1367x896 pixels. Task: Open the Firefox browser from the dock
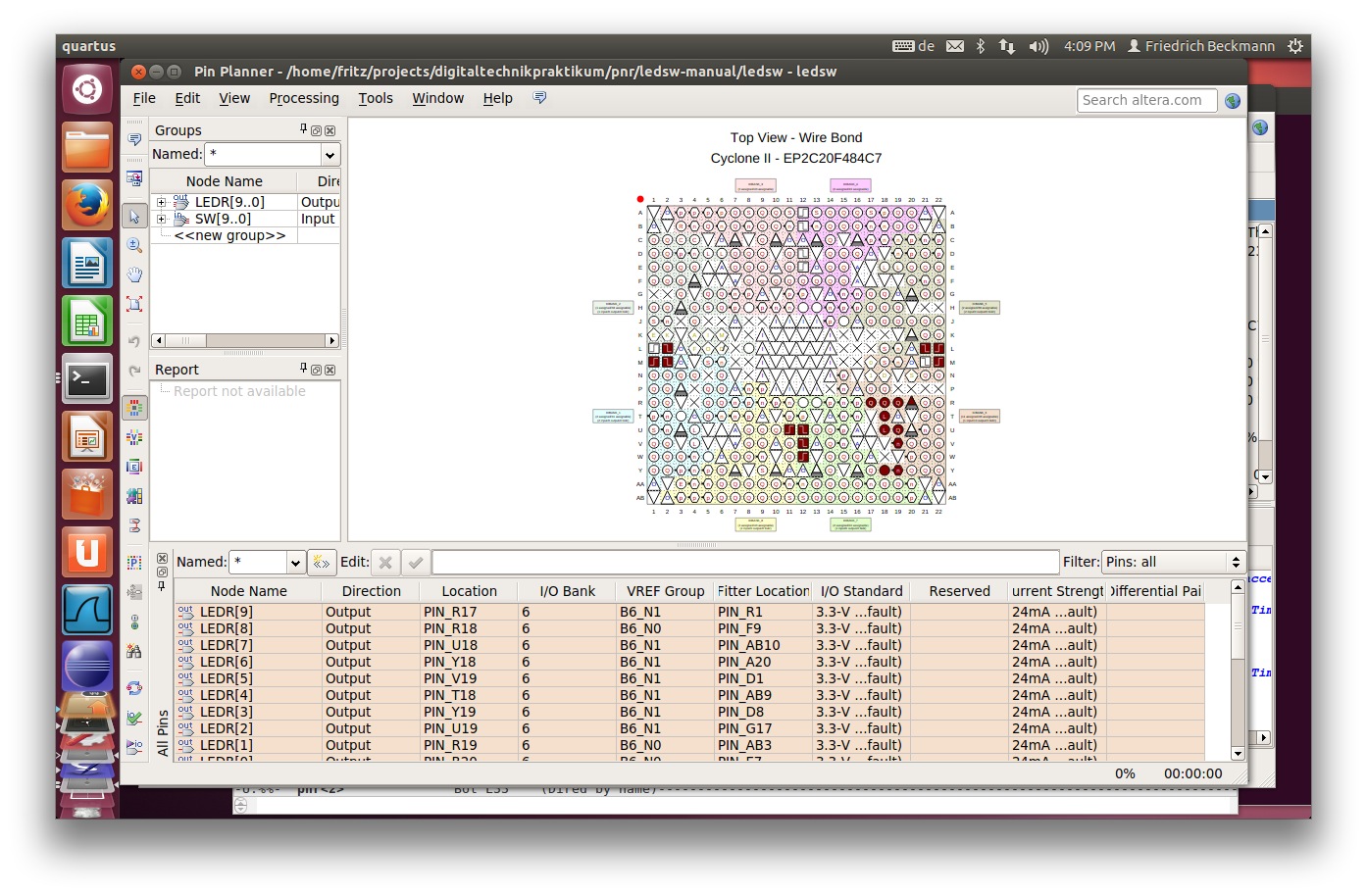pyautogui.click(x=87, y=205)
